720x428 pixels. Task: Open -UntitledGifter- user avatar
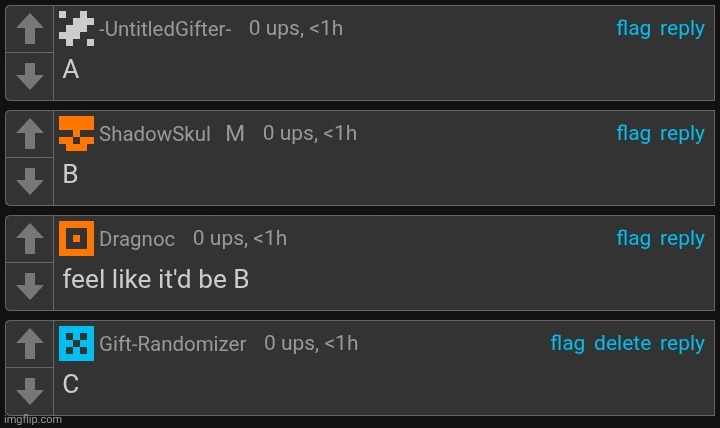click(x=77, y=28)
